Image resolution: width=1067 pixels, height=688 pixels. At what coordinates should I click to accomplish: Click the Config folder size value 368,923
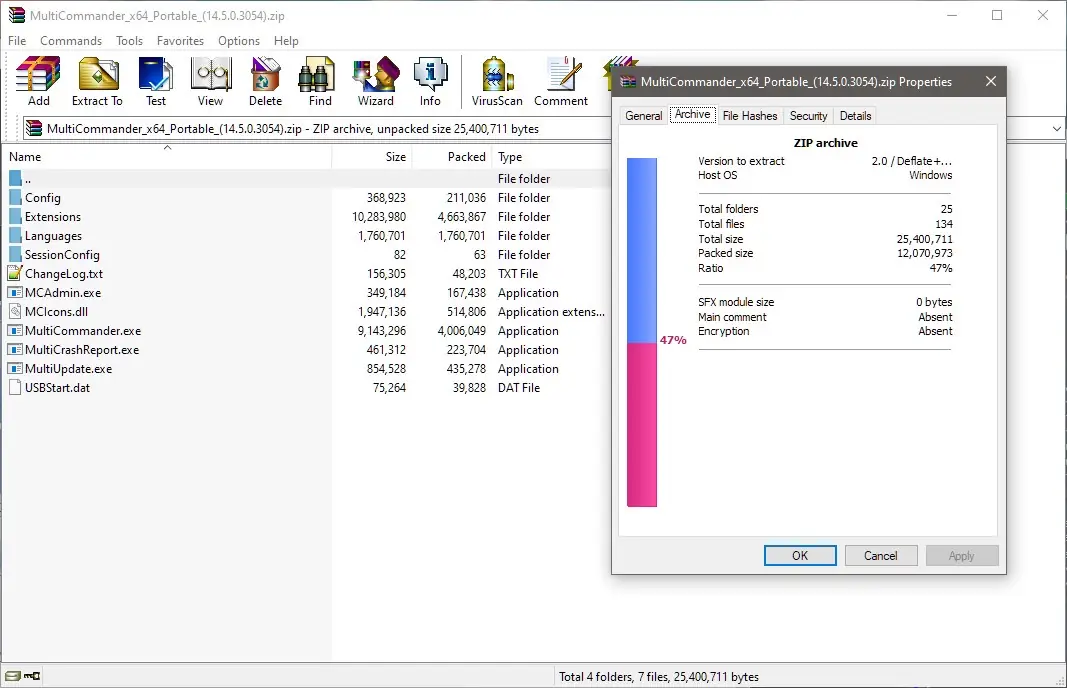pyautogui.click(x=386, y=197)
